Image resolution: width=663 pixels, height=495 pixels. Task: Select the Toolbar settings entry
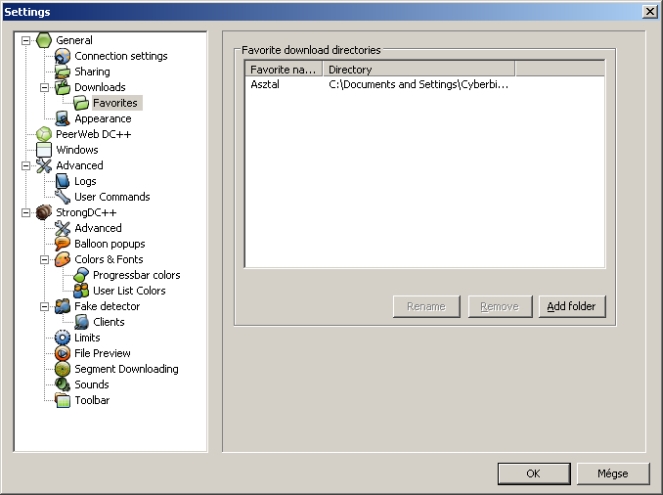[x=92, y=400]
